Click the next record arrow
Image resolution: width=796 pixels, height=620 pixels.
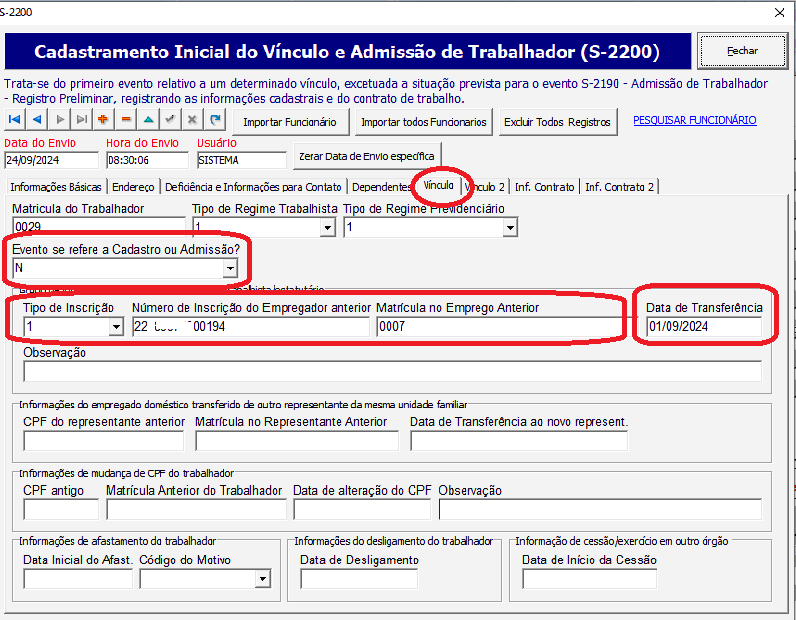point(59,120)
